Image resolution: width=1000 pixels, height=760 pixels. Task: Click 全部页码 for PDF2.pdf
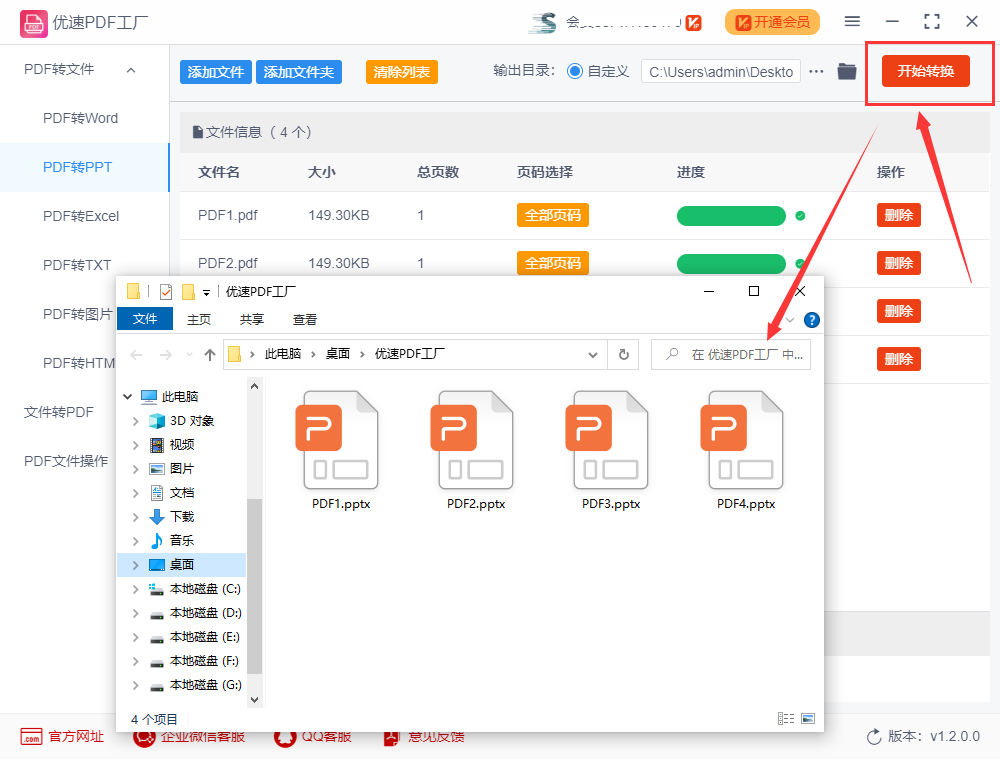552,263
